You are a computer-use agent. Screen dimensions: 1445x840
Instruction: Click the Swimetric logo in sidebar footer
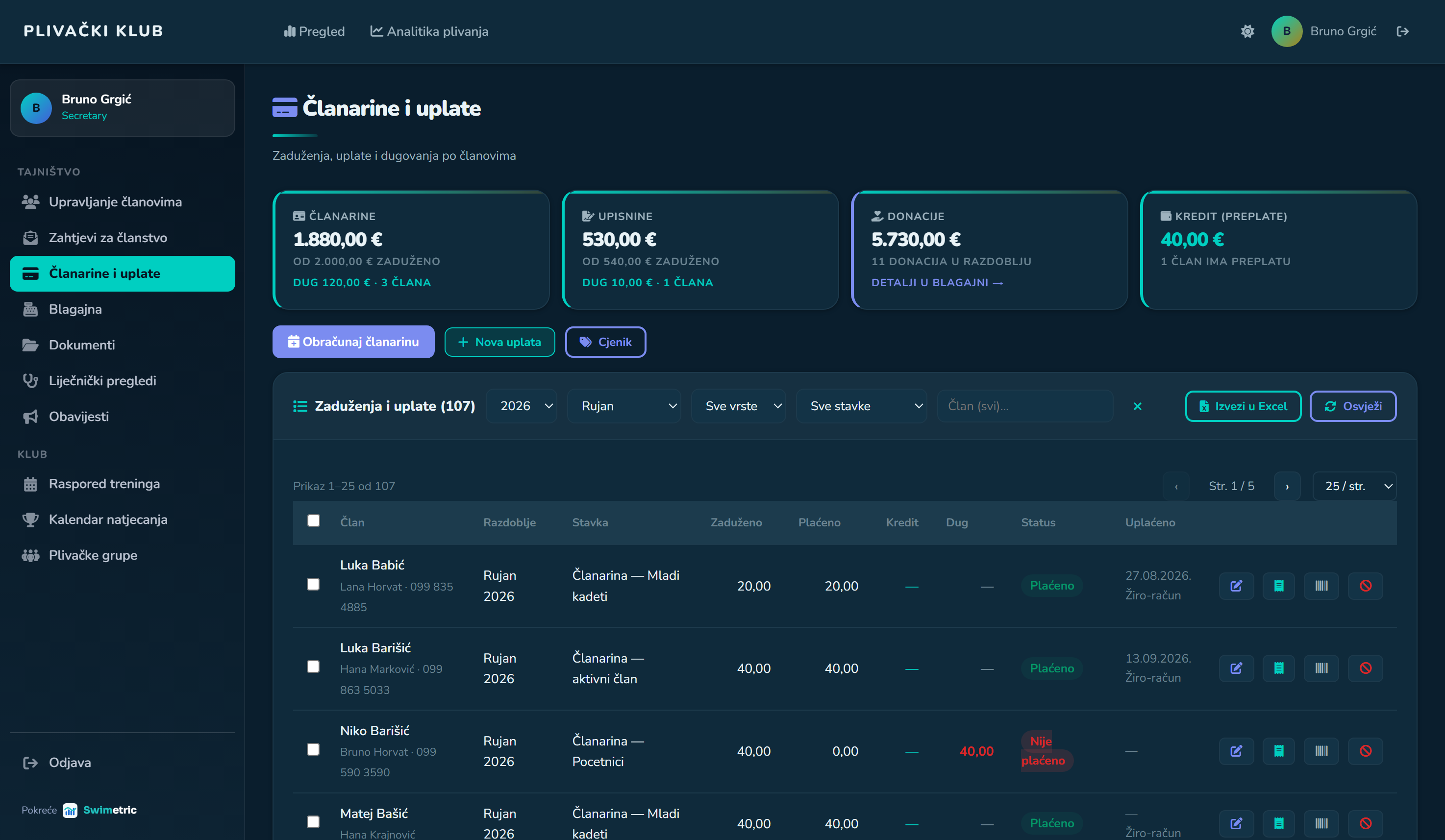[100, 810]
